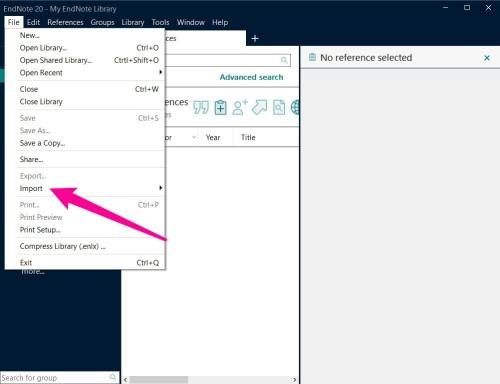Expand the Open Recent submenu arrow

coord(161,72)
